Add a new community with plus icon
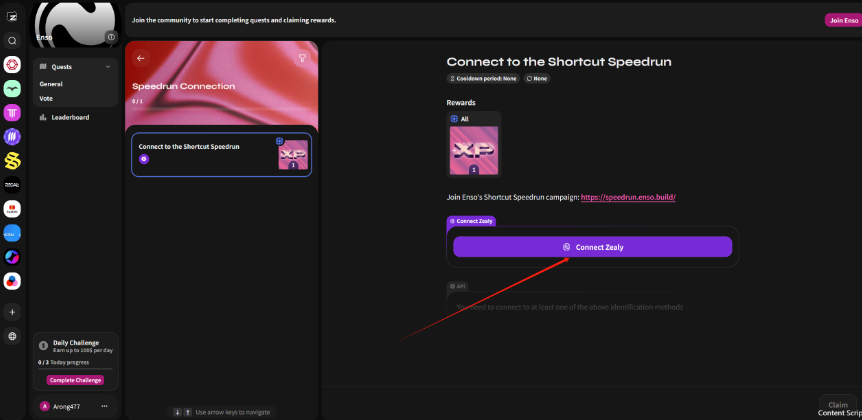This screenshot has height=420, width=862. point(12,312)
